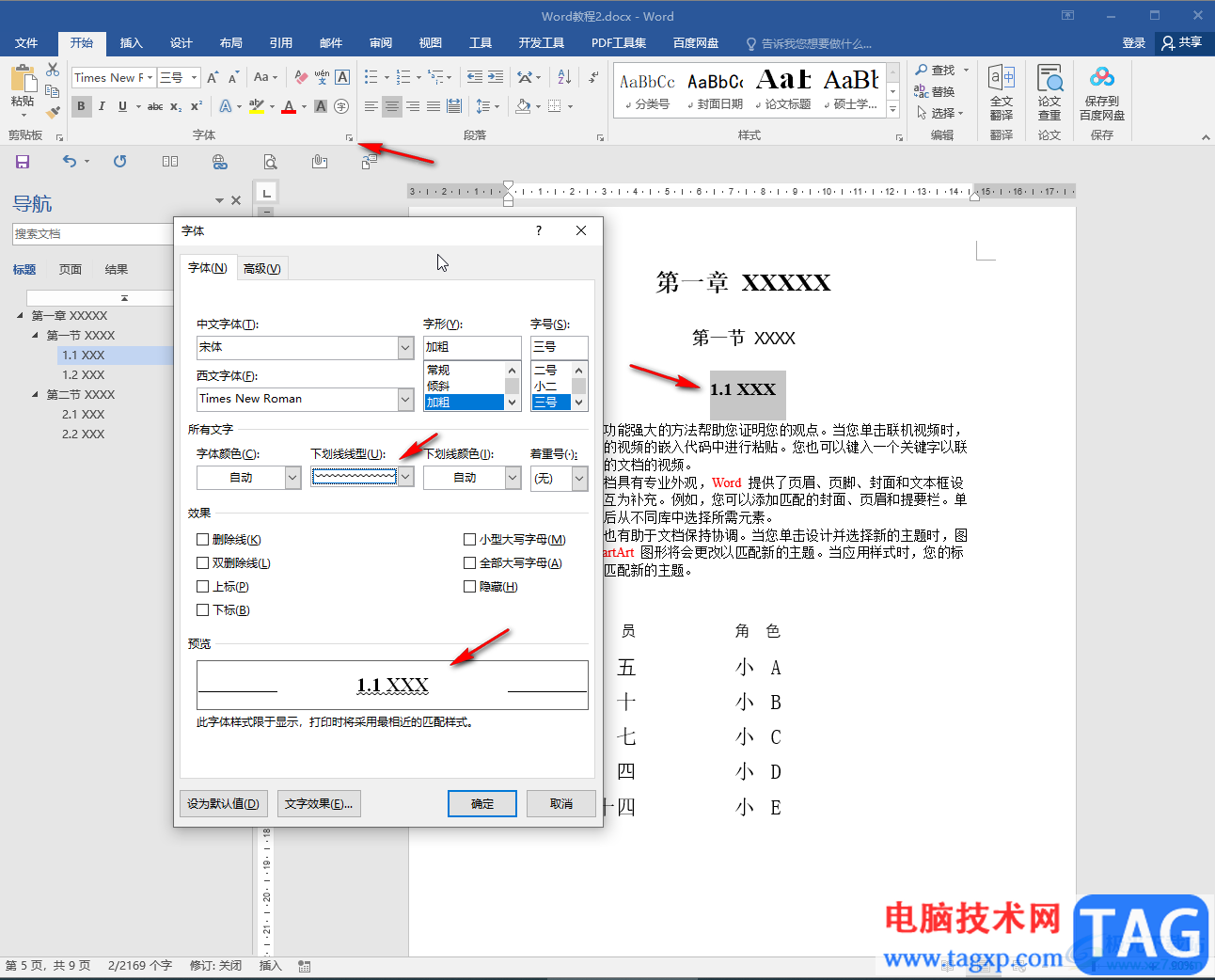The height and width of the screenshot is (980, 1215).
Task: Enable the 全部大写字母 all caps checkbox
Action: pos(469,563)
